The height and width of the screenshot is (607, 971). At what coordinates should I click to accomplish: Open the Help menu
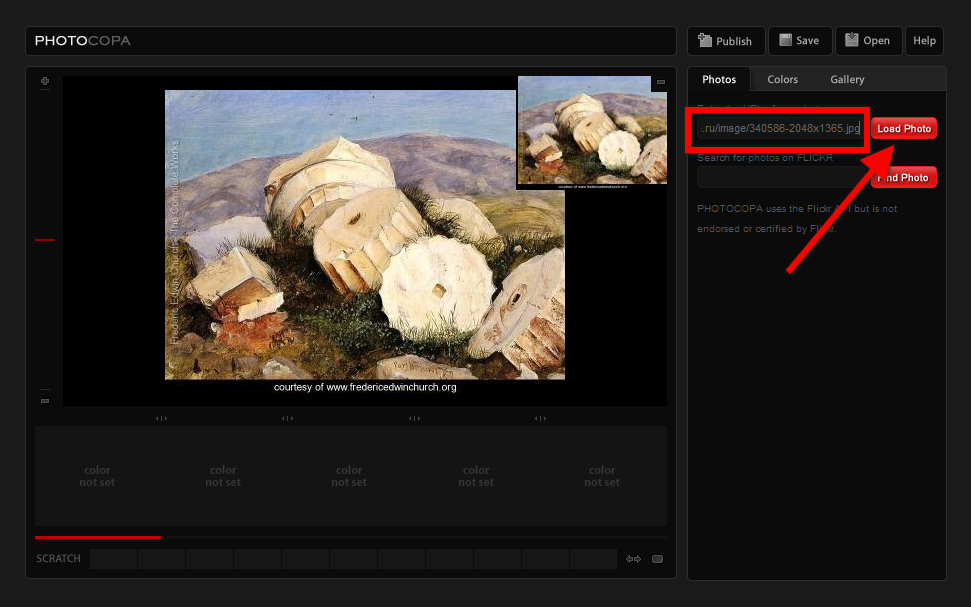pos(924,41)
